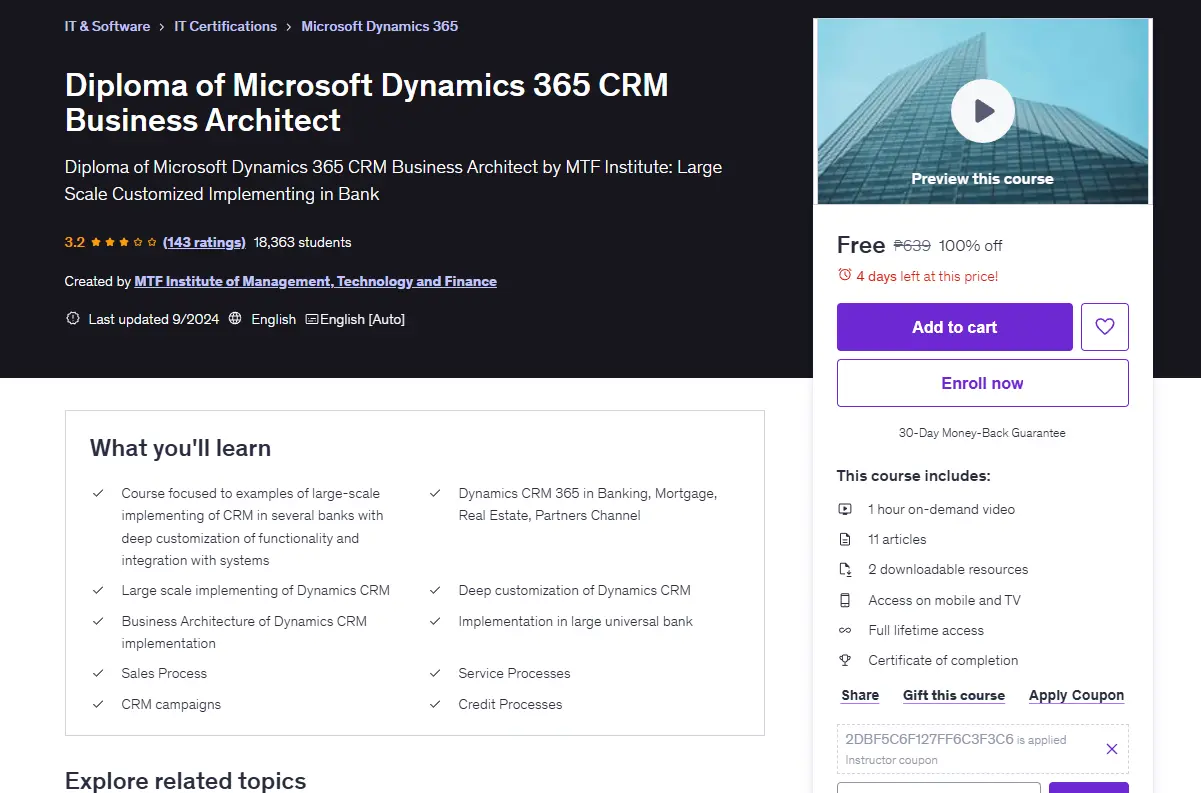Click the star rating icons

124,242
